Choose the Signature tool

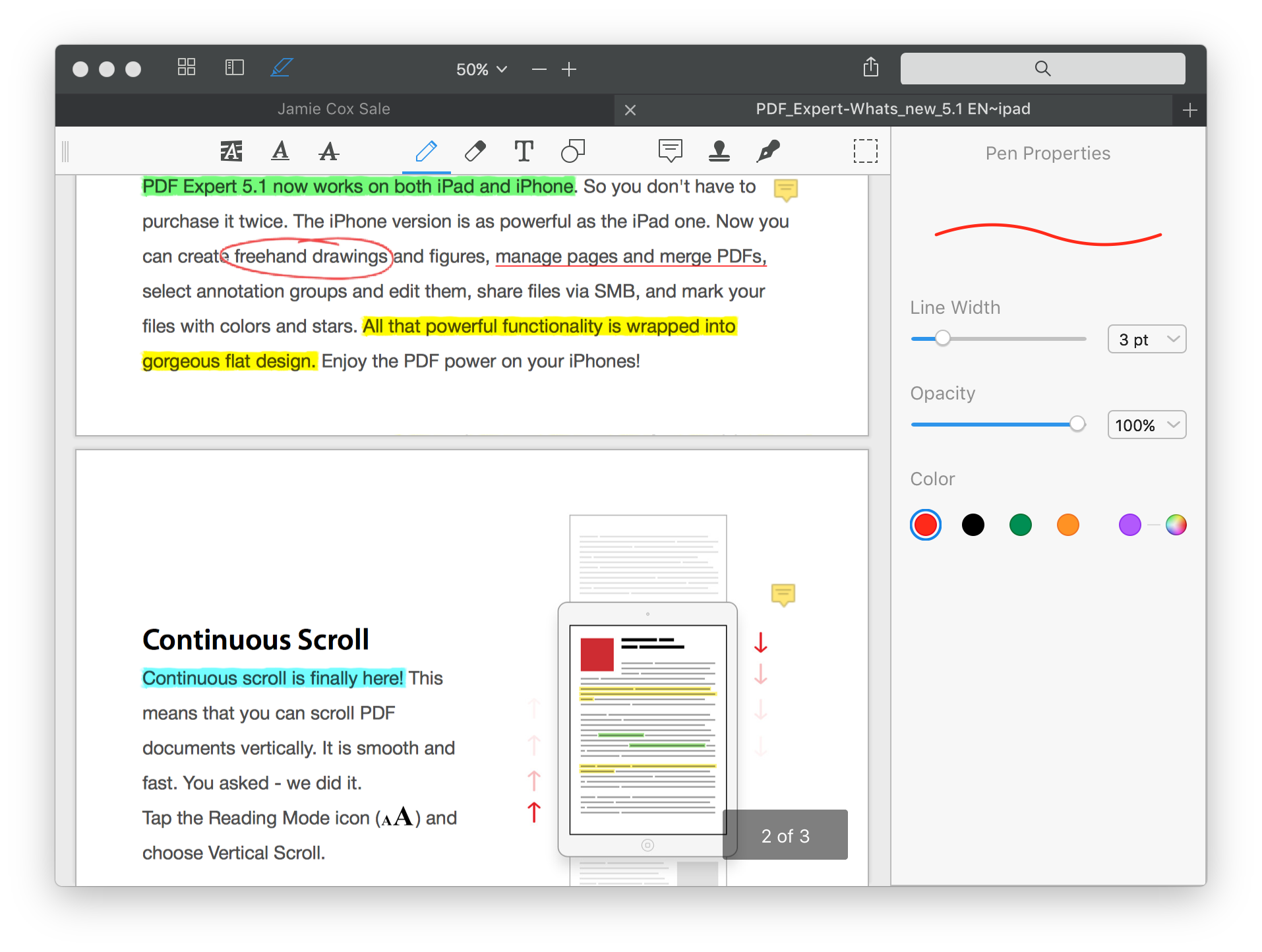click(768, 151)
